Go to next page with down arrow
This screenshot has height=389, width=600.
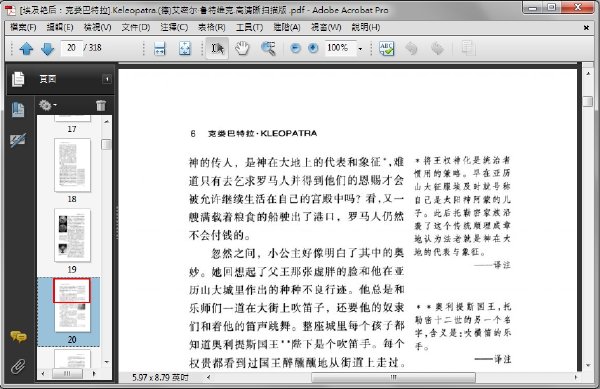click(x=47, y=49)
